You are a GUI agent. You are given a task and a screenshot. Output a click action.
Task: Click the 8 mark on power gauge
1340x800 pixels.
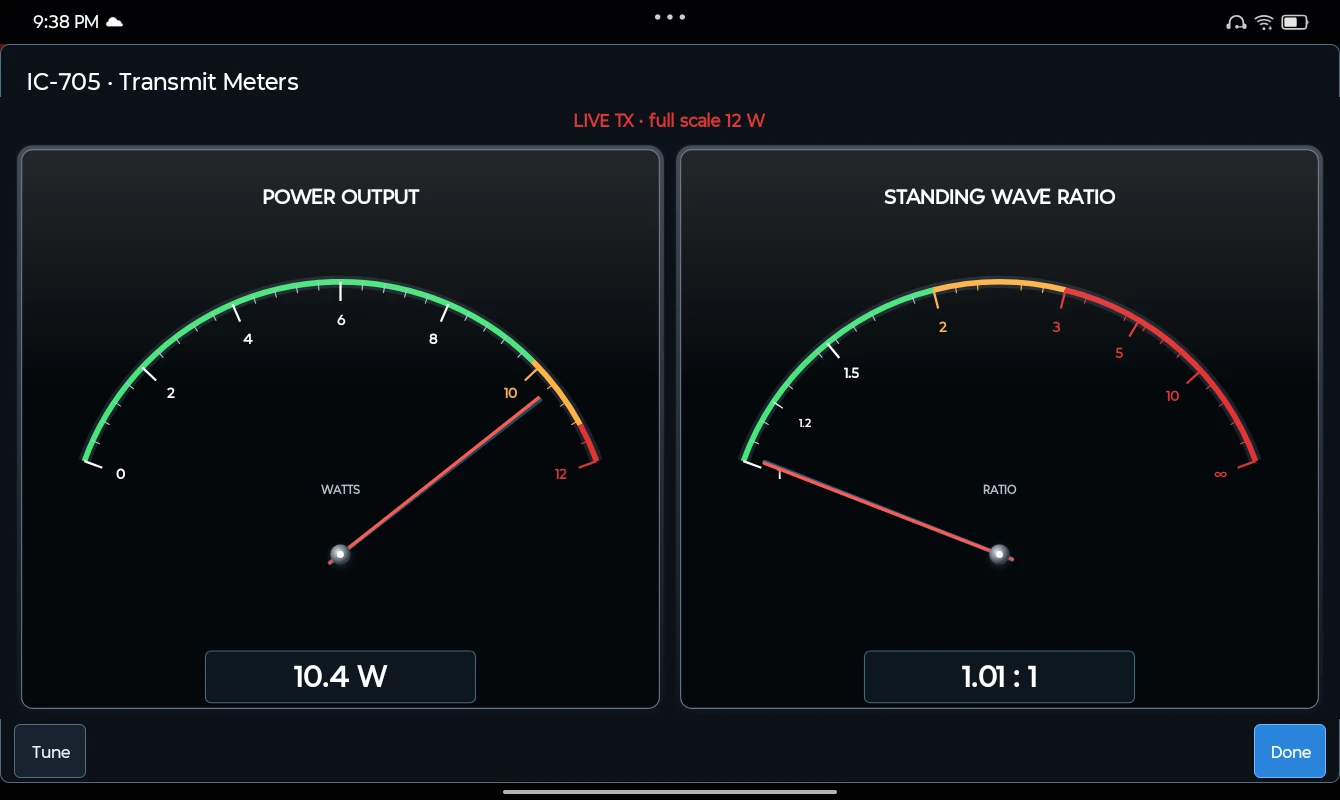pyautogui.click(x=433, y=339)
